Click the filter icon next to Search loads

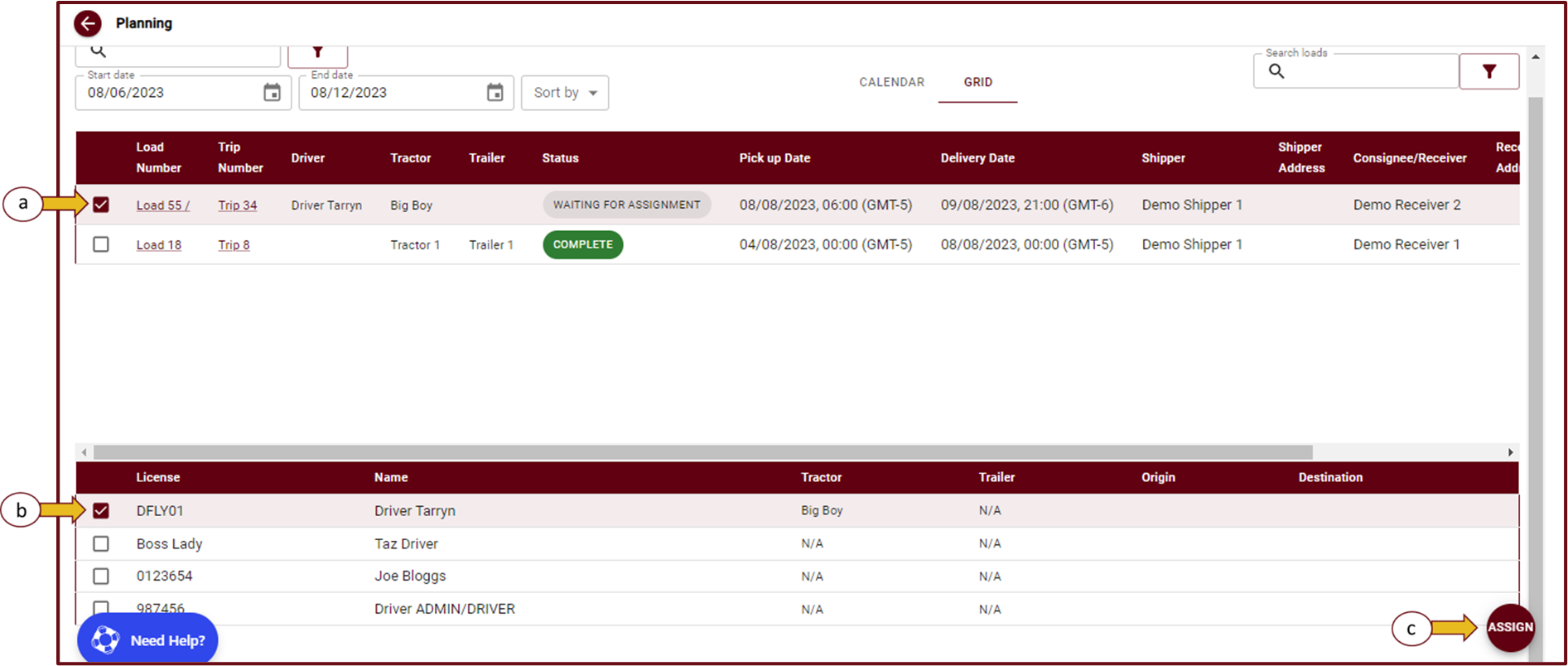coord(1488,72)
